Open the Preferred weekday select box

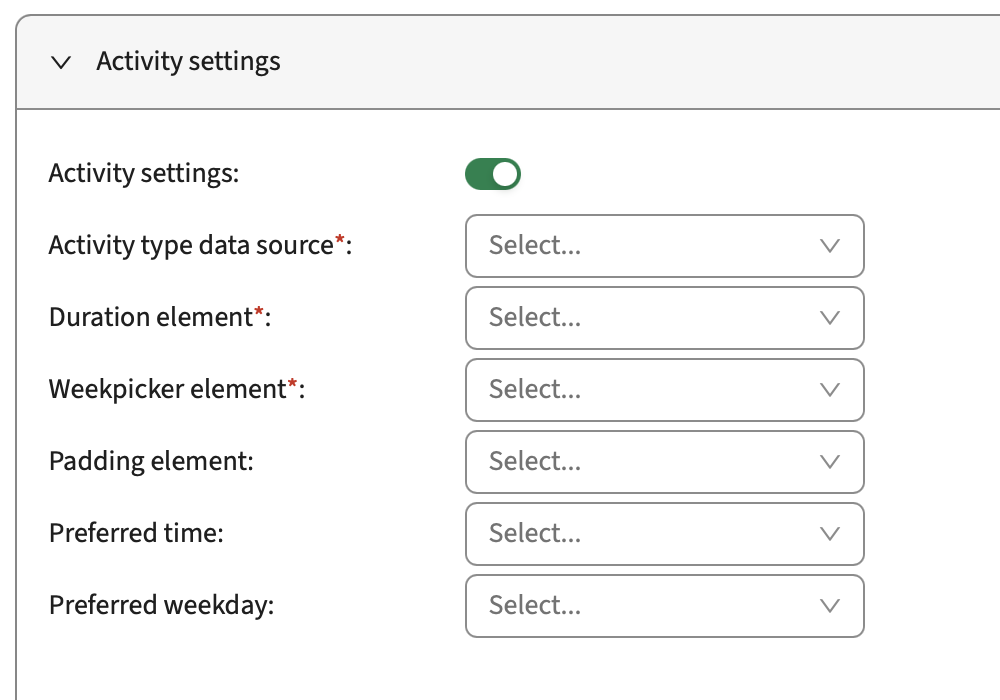click(x=650, y=606)
